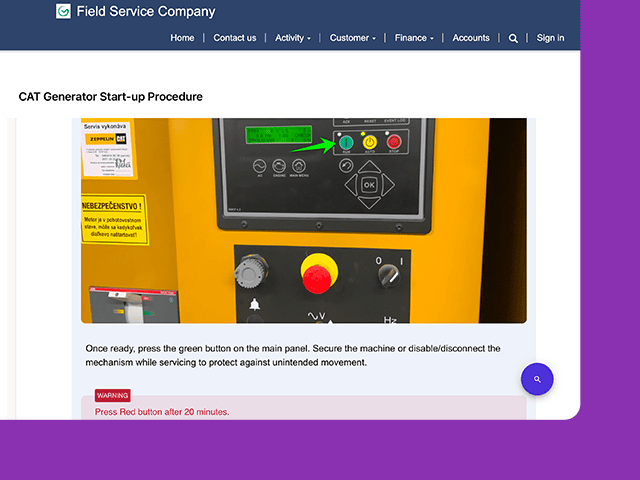Click the Field Service Company title text
The height and width of the screenshot is (480, 640).
click(146, 11)
